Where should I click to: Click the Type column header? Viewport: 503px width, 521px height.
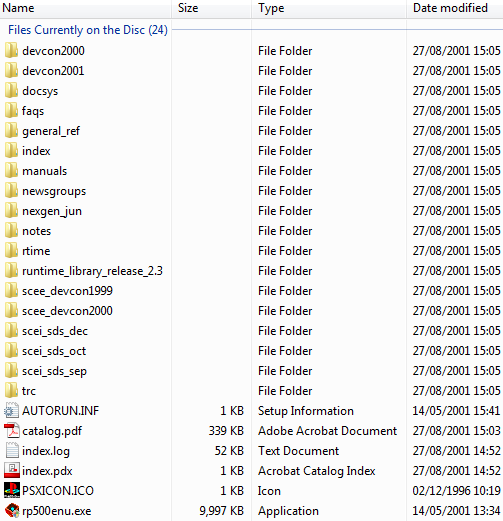(x=329, y=8)
